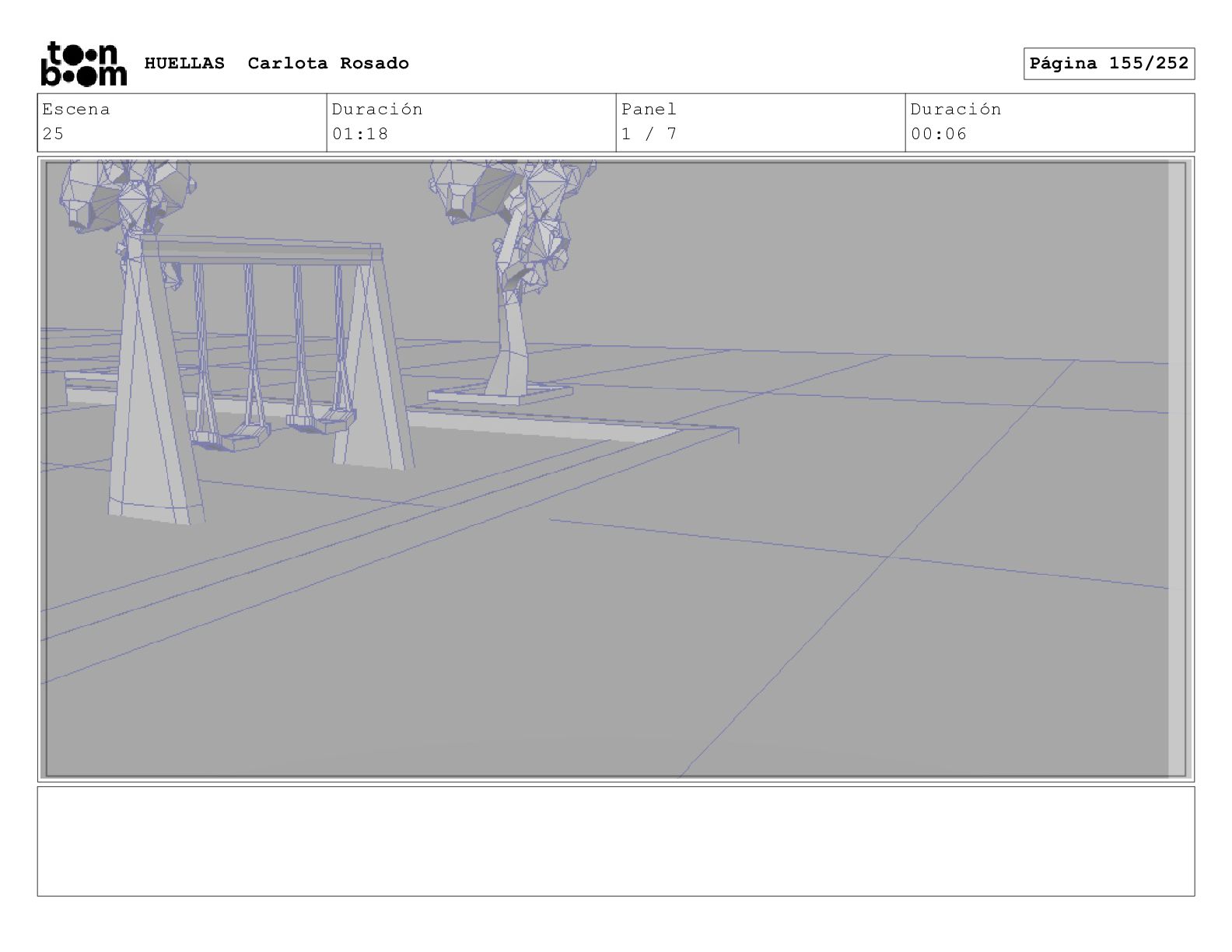1232x952 pixels.
Task: Click the Página 155/252 page indicator
Action: pyautogui.click(x=1109, y=64)
